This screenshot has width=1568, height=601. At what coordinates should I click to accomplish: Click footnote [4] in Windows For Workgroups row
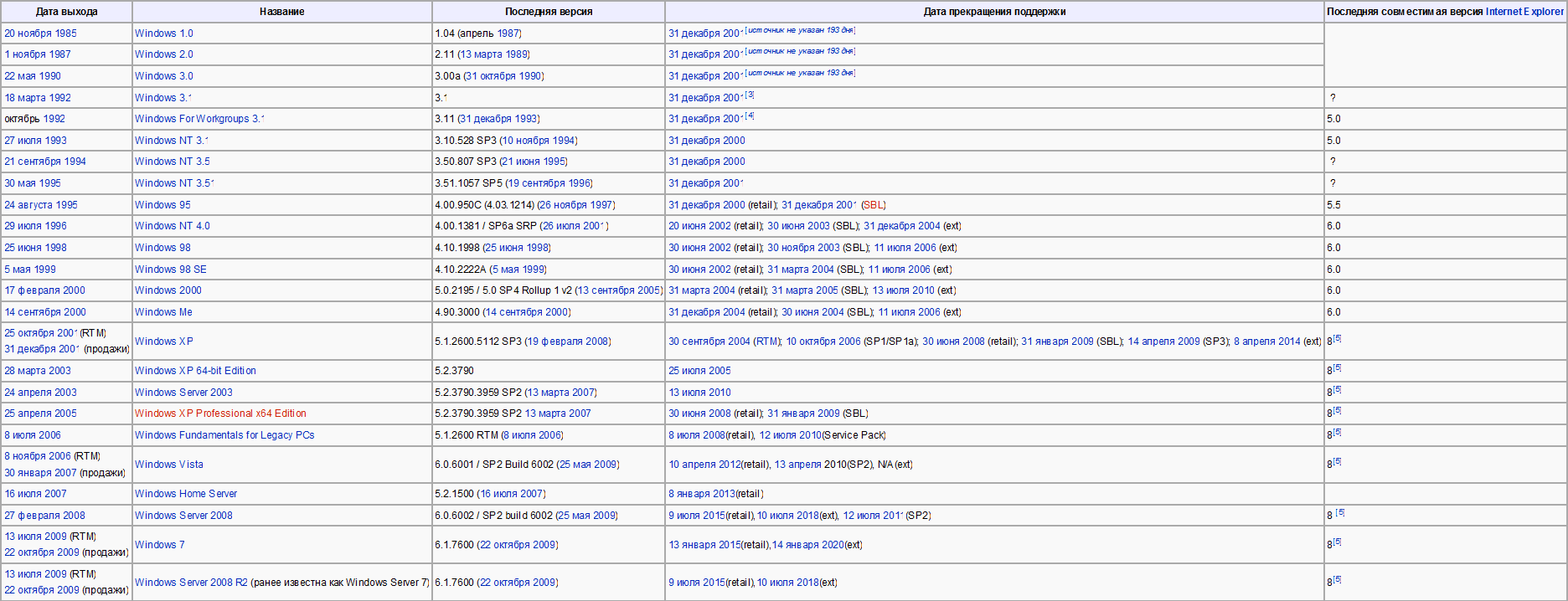point(750,116)
